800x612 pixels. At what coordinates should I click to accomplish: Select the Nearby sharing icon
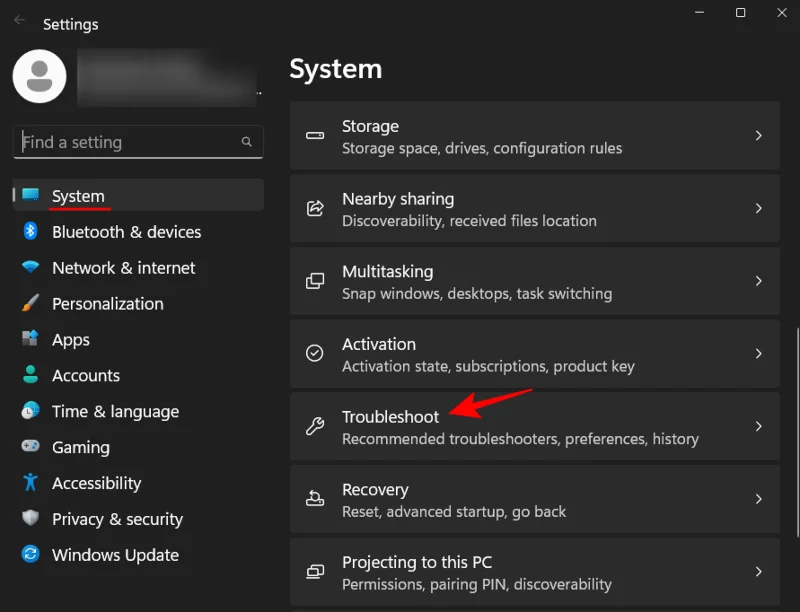[315, 209]
